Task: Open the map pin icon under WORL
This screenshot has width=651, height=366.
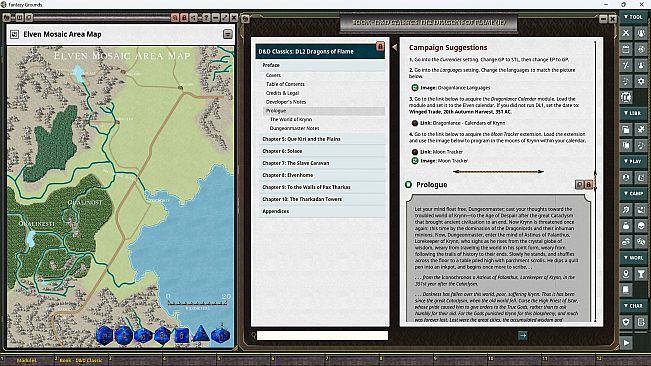Action: [x=626, y=274]
